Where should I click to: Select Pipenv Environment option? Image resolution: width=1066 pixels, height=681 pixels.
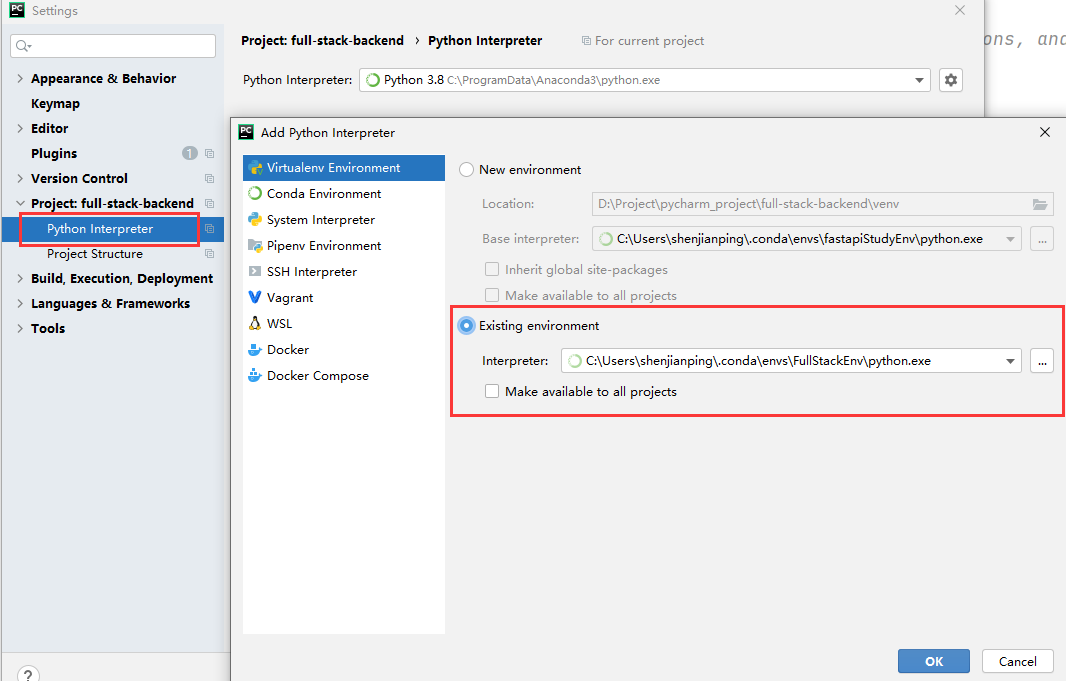343,245
